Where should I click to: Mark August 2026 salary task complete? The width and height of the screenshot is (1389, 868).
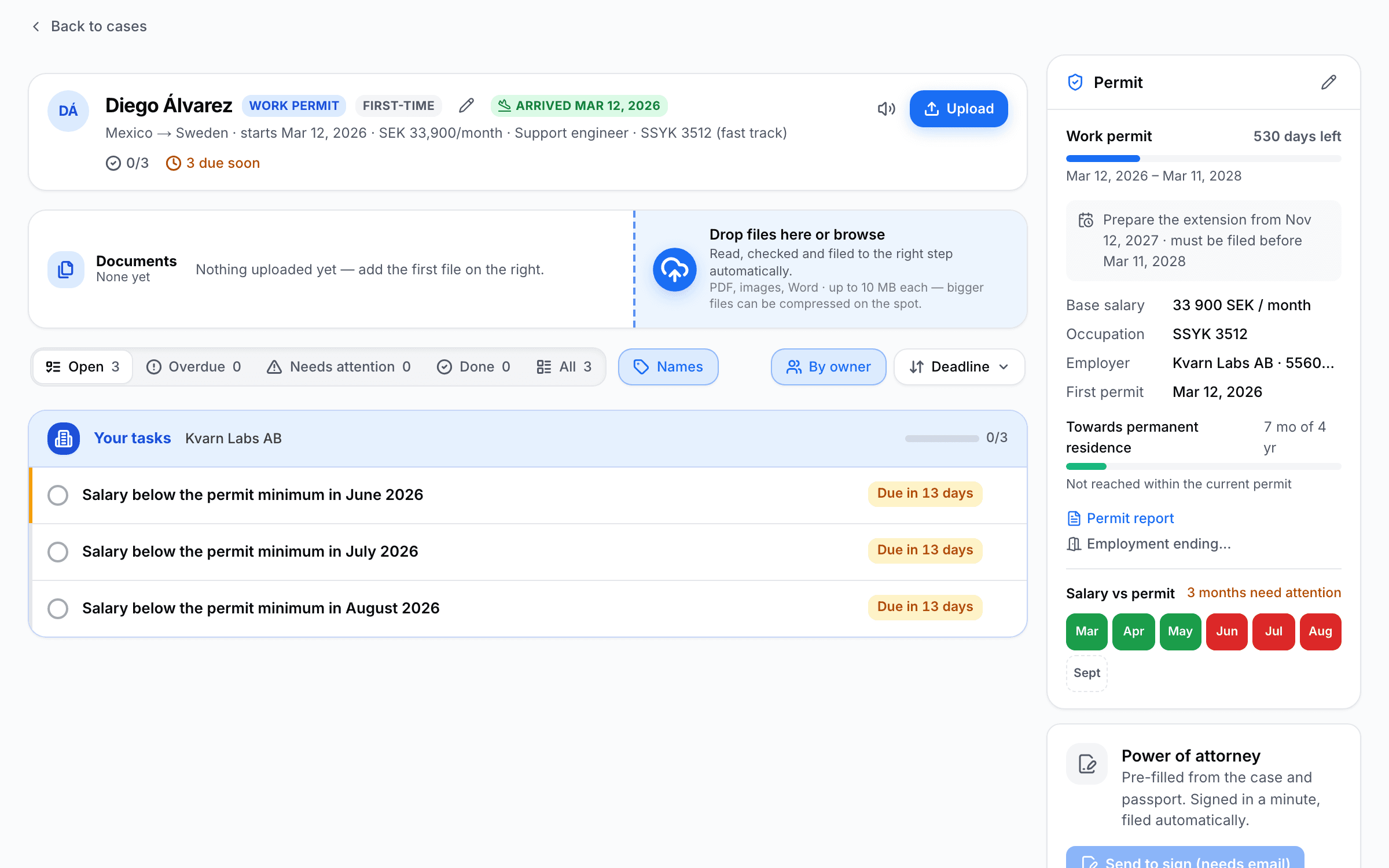click(x=58, y=609)
